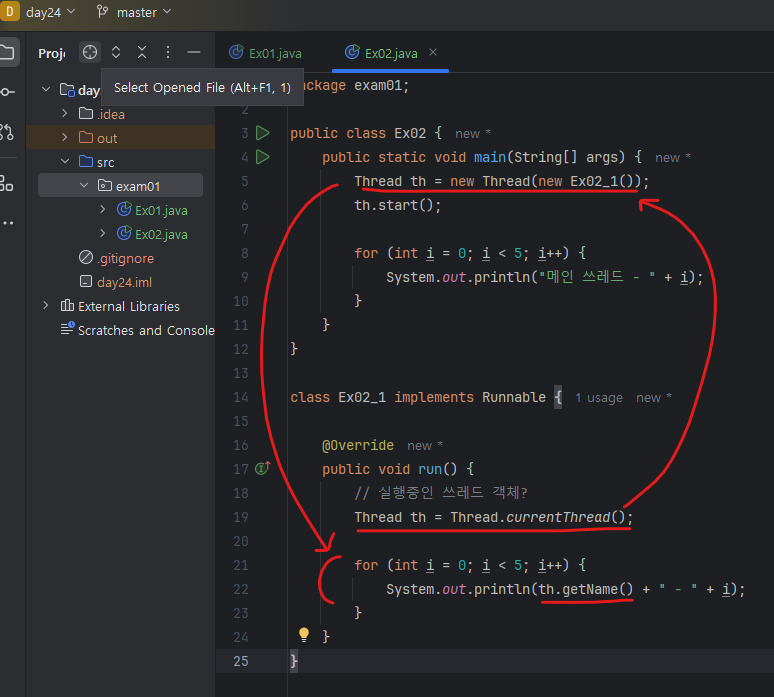The height and width of the screenshot is (697, 774).
Task: Click the Ex01.java class file icon in tree
Action: point(124,209)
